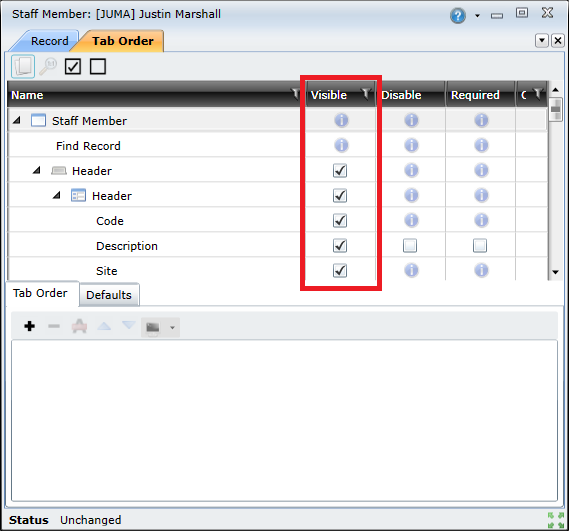Image resolution: width=569 pixels, height=531 pixels.
Task: Switch to the Record tab
Action: 49,41
